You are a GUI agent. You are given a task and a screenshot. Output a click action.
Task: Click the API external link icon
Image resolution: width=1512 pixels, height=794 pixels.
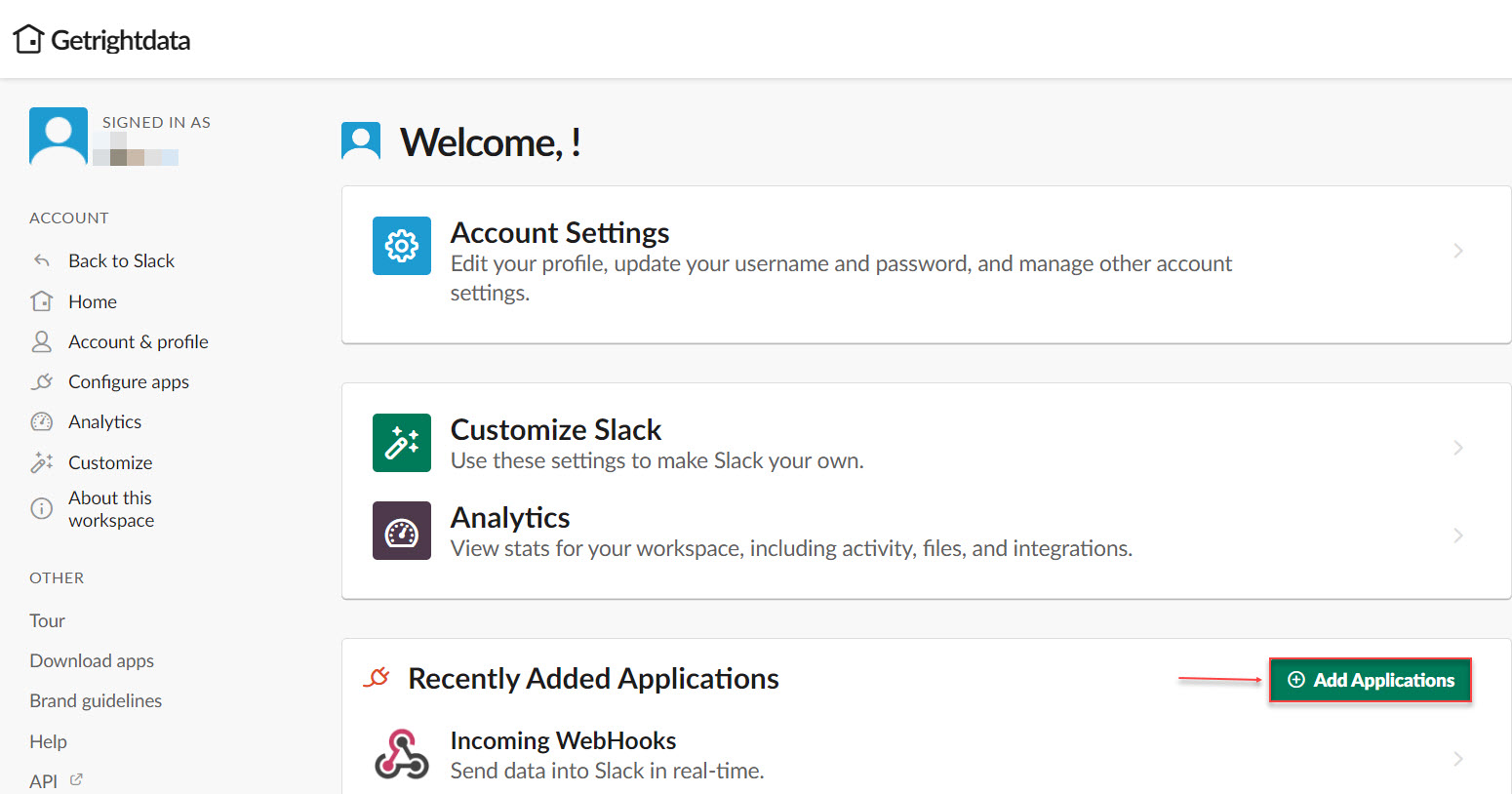(76, 779)
